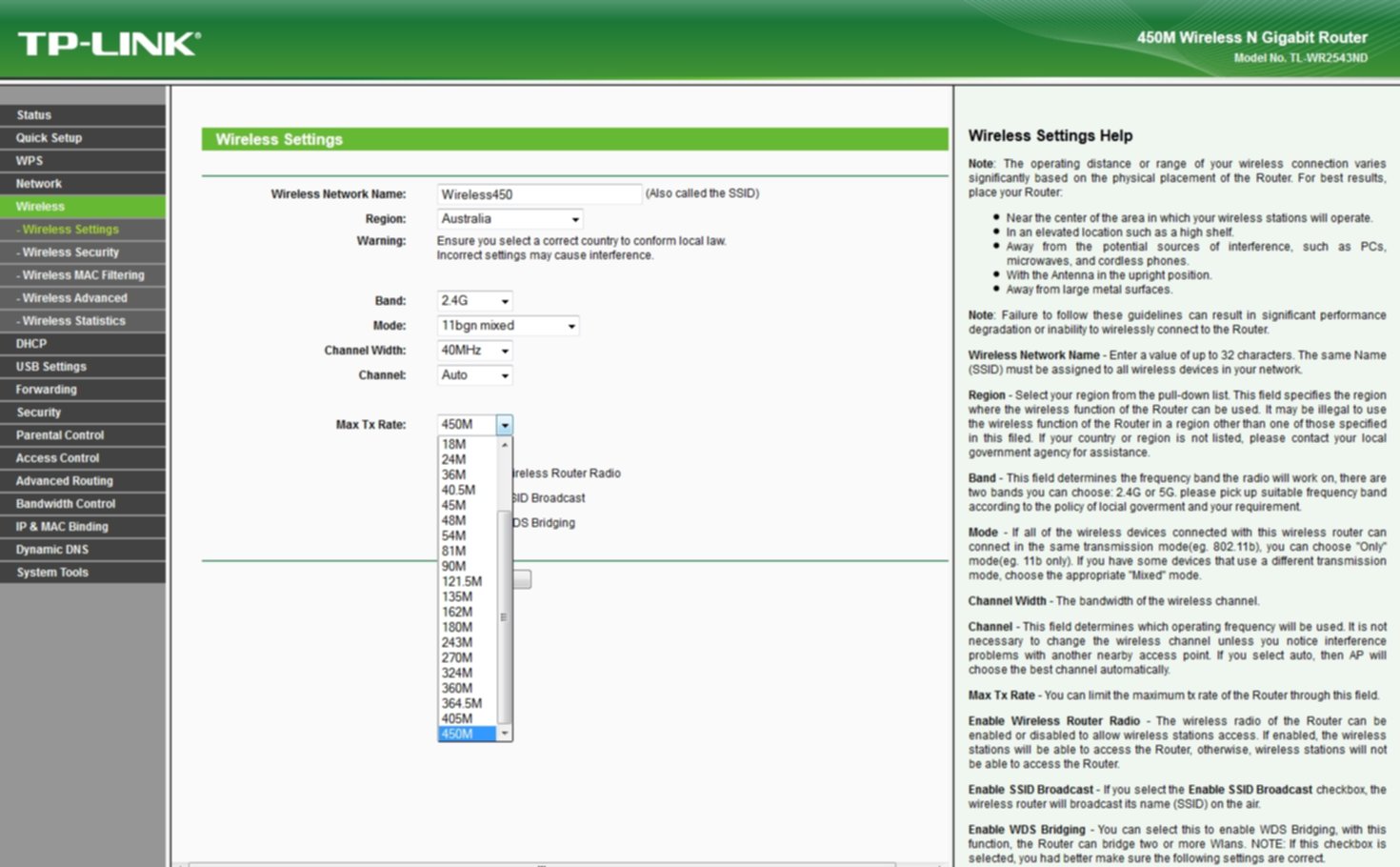
Task: Open the Band dropdown showing 2.4G
Action: (474, 301)
